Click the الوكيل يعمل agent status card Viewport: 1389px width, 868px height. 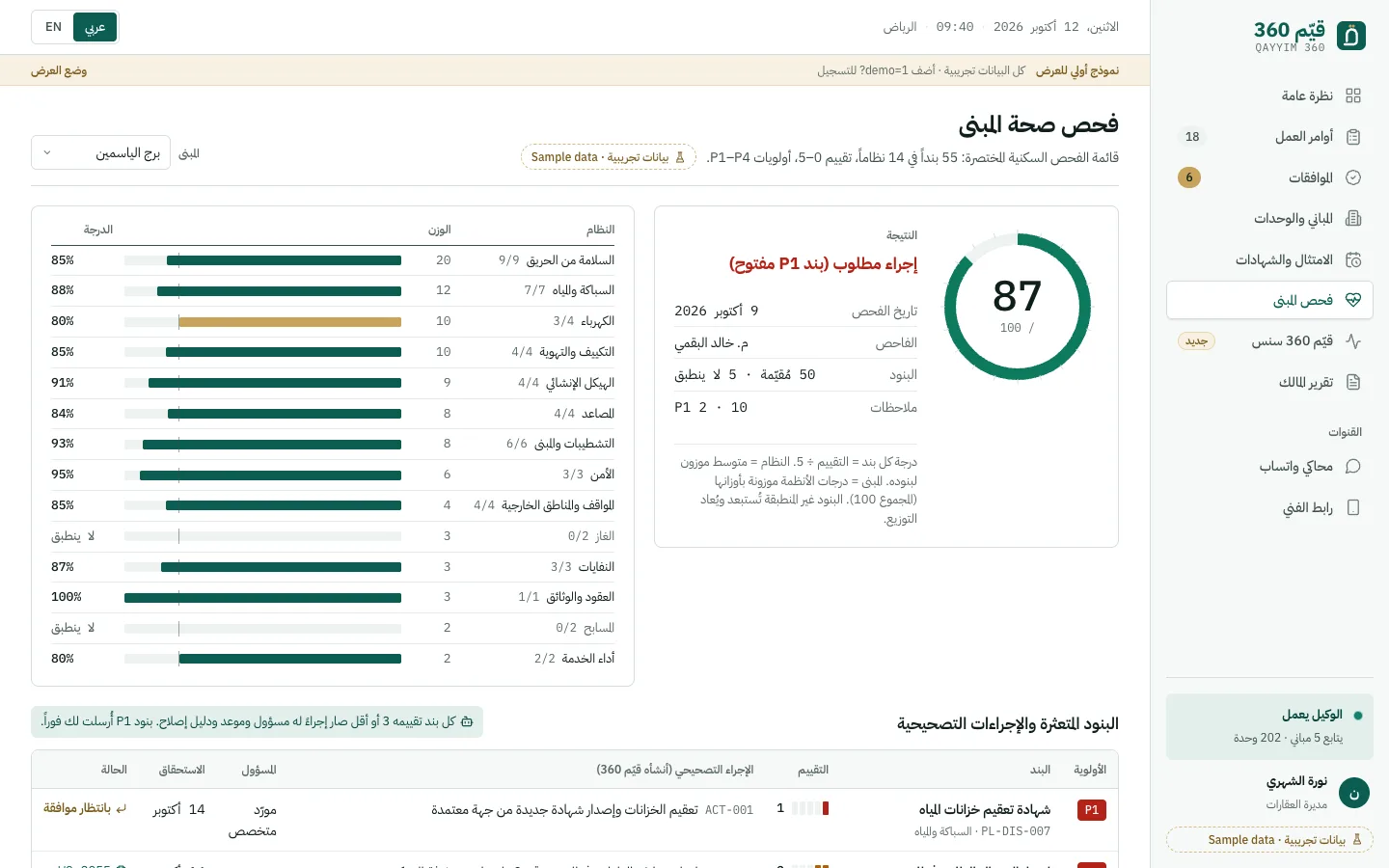click(x=1269, y=726)
